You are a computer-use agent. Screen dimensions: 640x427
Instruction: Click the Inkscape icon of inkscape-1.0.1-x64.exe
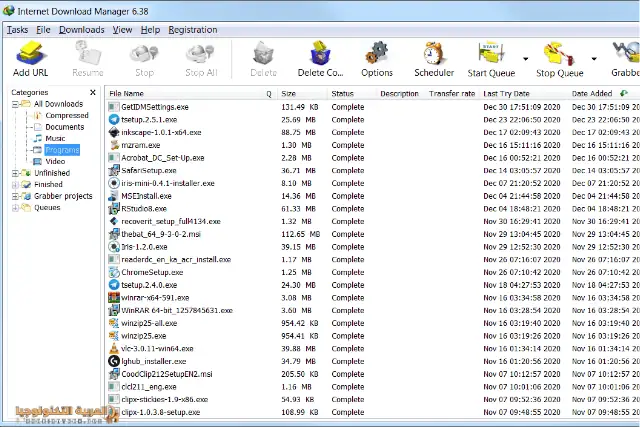point(114,132)
